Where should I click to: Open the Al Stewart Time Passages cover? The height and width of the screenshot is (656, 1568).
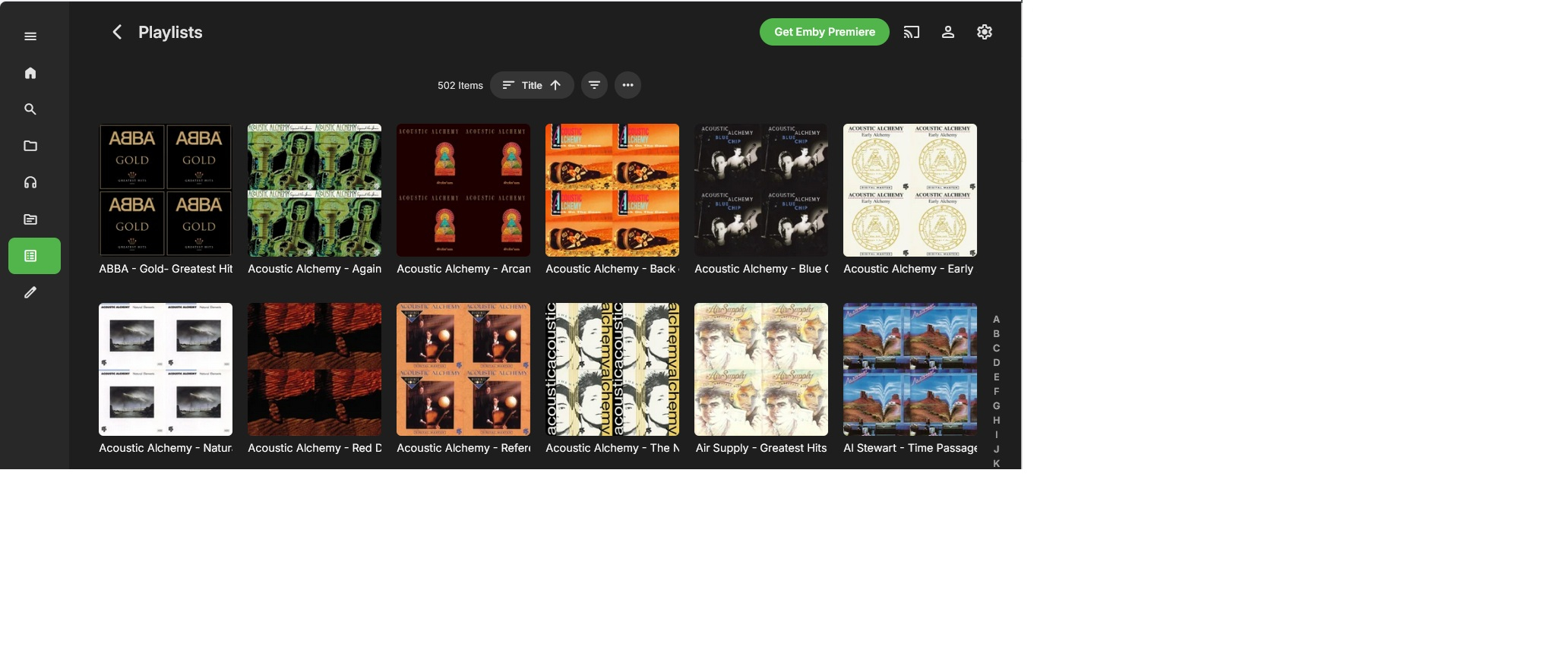[x=910, y=369]
